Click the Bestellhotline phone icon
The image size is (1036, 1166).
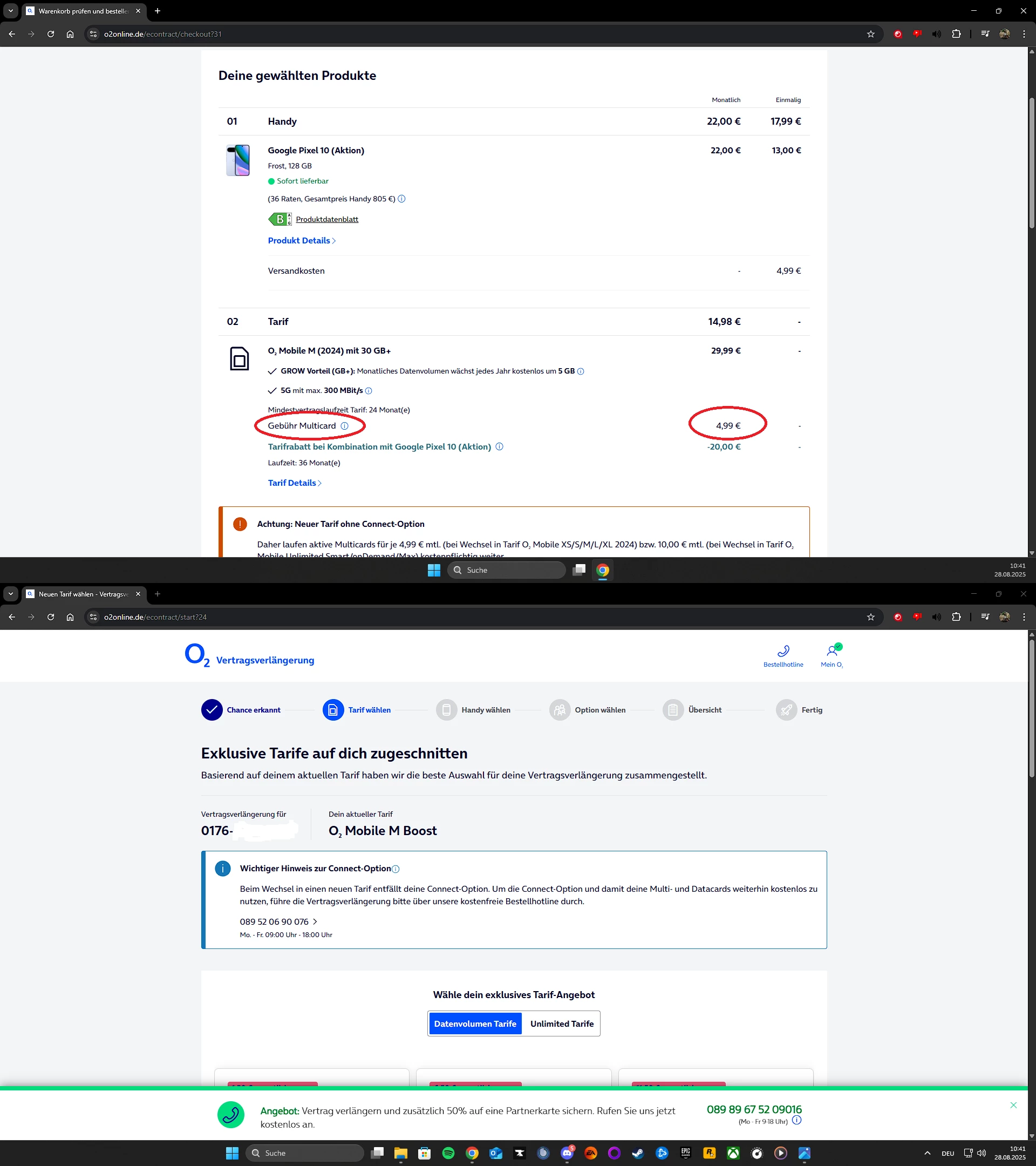point(783,651)
